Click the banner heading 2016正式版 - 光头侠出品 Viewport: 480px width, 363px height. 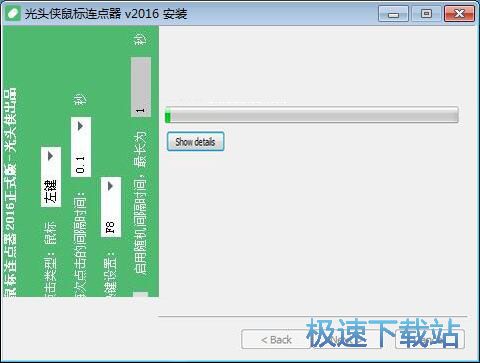pyautogui.click(x=10, y=159)
